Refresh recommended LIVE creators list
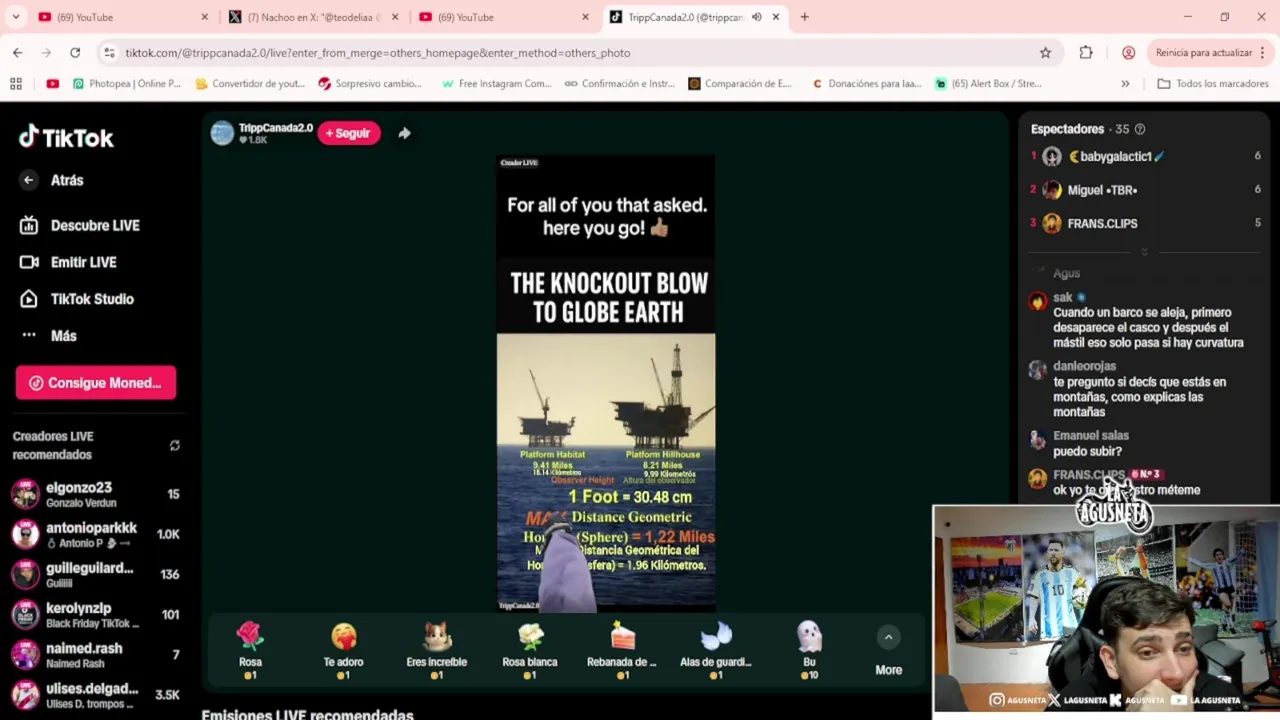Screen dimensions: 1280x720 (x=175, y=445)
